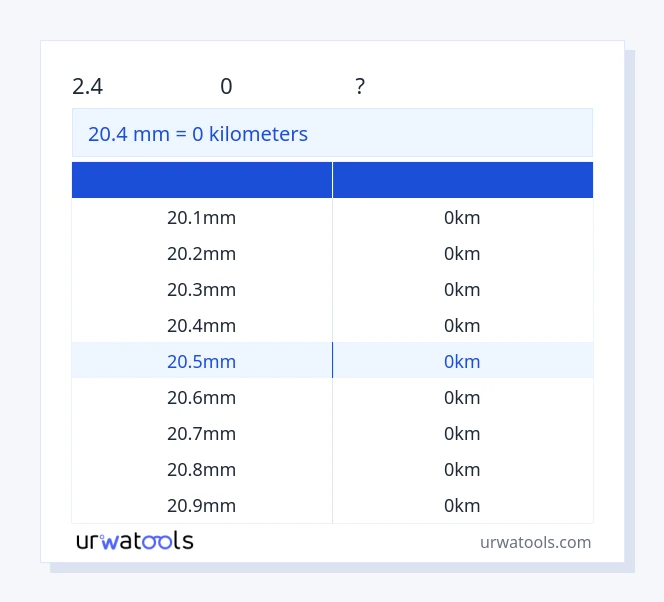
Task: Open the urwatools.com link
Action: 535,542
